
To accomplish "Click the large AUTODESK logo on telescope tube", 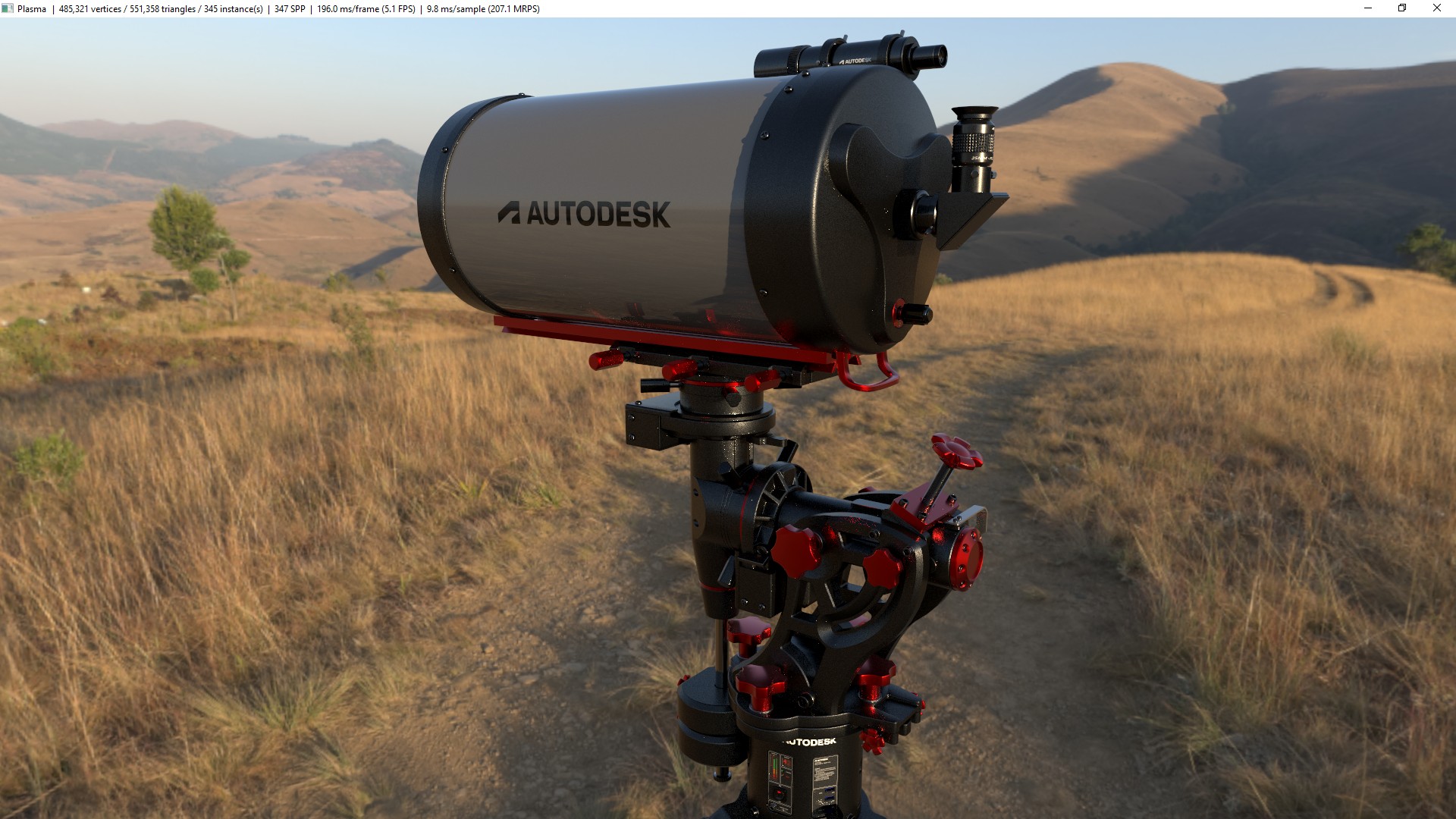I will point(584,214).
